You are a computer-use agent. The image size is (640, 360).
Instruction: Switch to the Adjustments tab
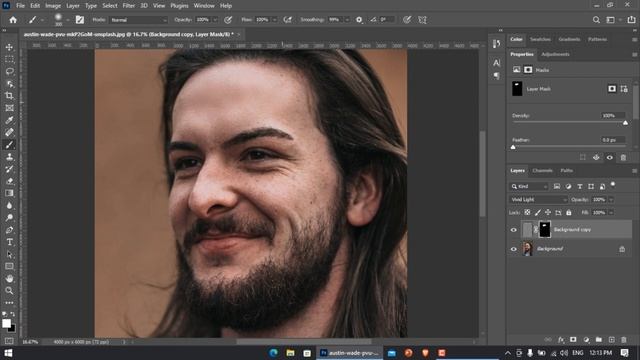tap(555, 54)
